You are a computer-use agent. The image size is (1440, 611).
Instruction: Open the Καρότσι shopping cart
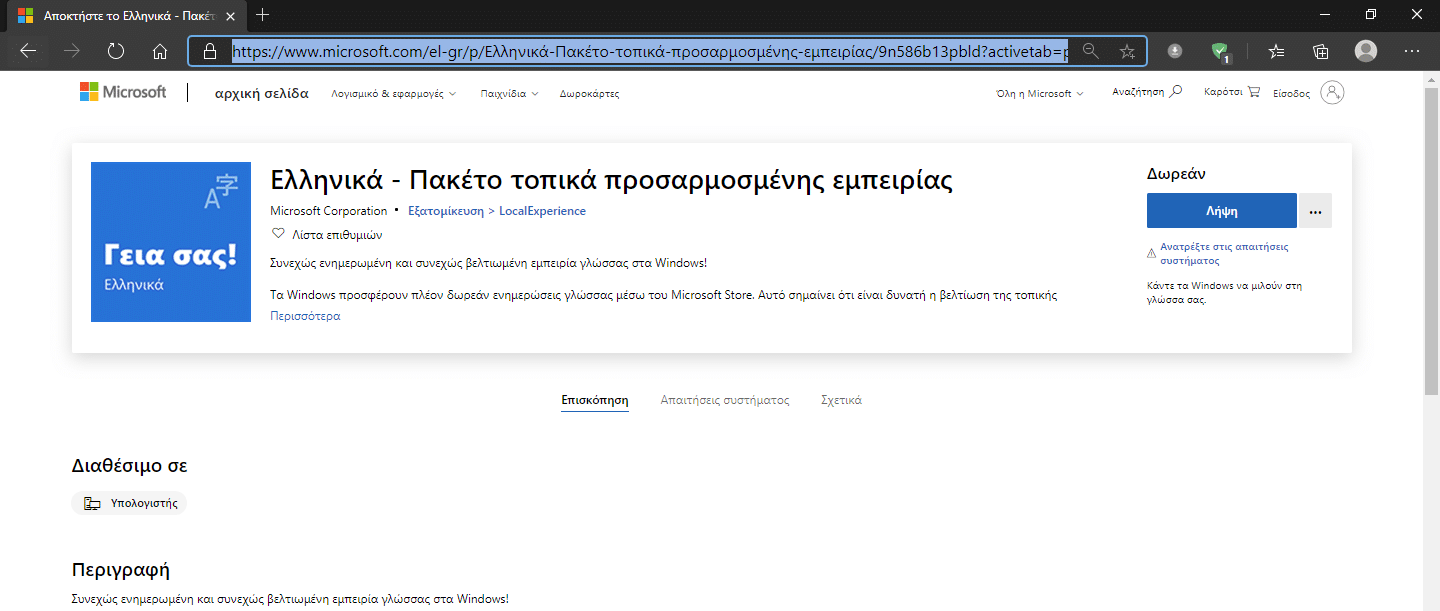tap(1232, 91)
